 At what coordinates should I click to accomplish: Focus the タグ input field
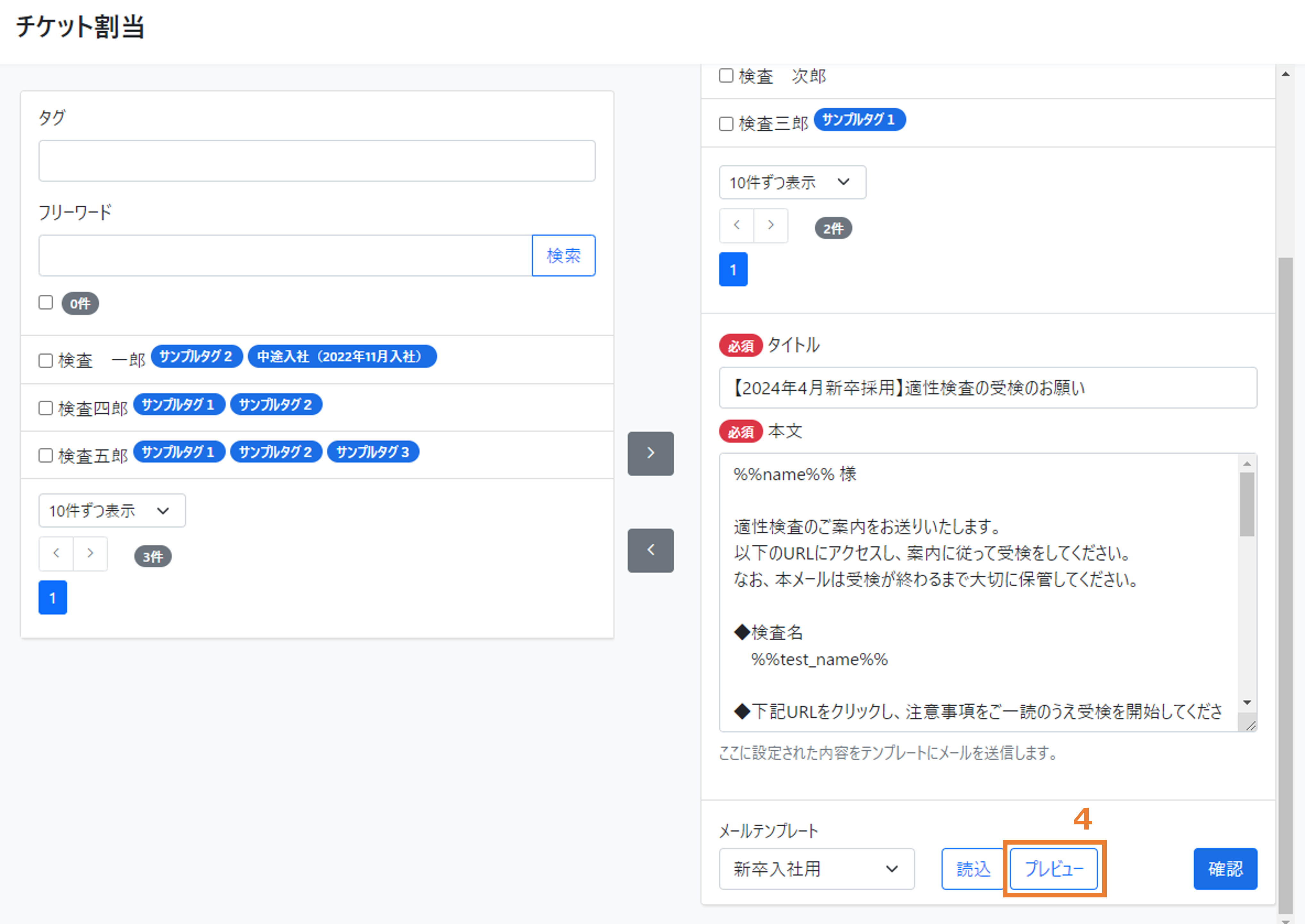317,161
